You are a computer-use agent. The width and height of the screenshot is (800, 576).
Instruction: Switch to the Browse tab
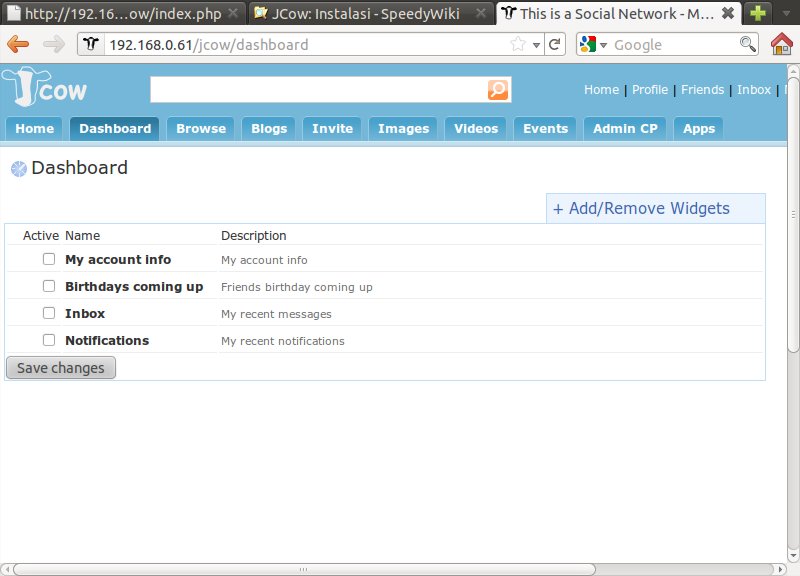[201, 128]
